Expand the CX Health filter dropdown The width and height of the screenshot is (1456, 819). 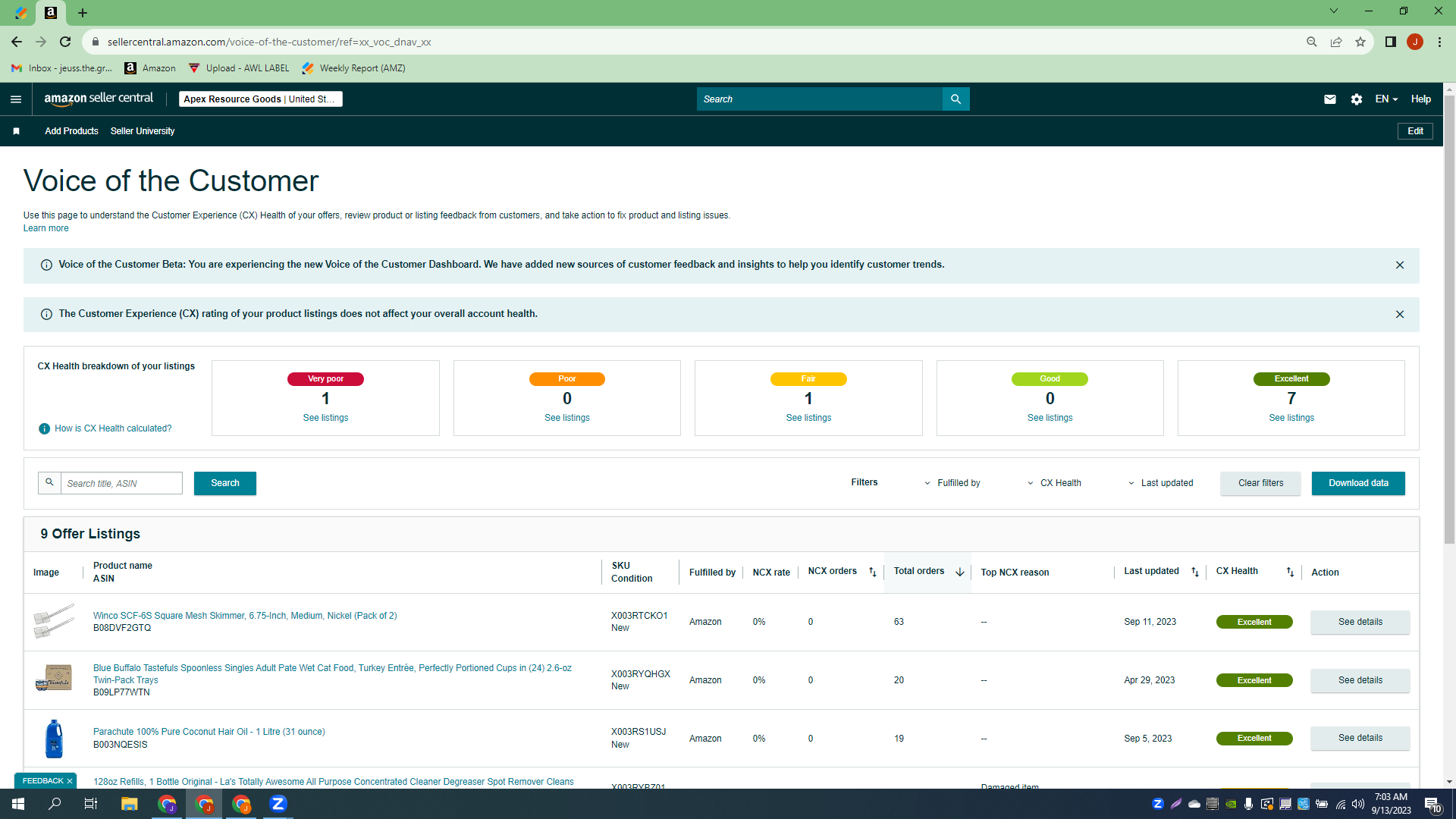point(1055,484)
